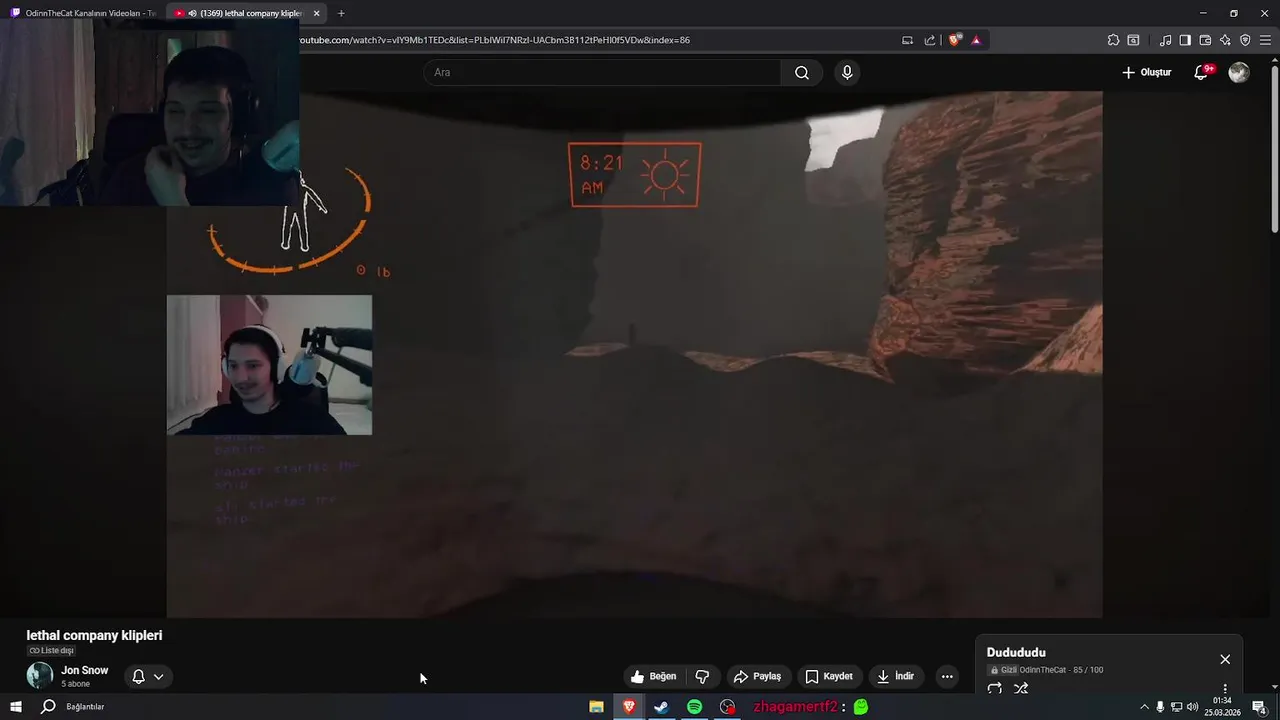
Task: Open Steam from the taskbar
Action: tap(661, 707)
